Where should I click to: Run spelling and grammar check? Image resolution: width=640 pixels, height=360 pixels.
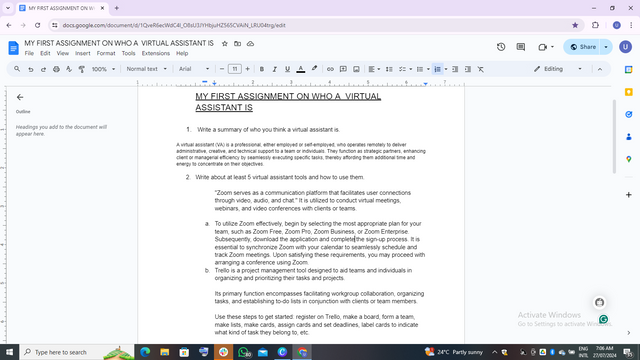[69, 69]
